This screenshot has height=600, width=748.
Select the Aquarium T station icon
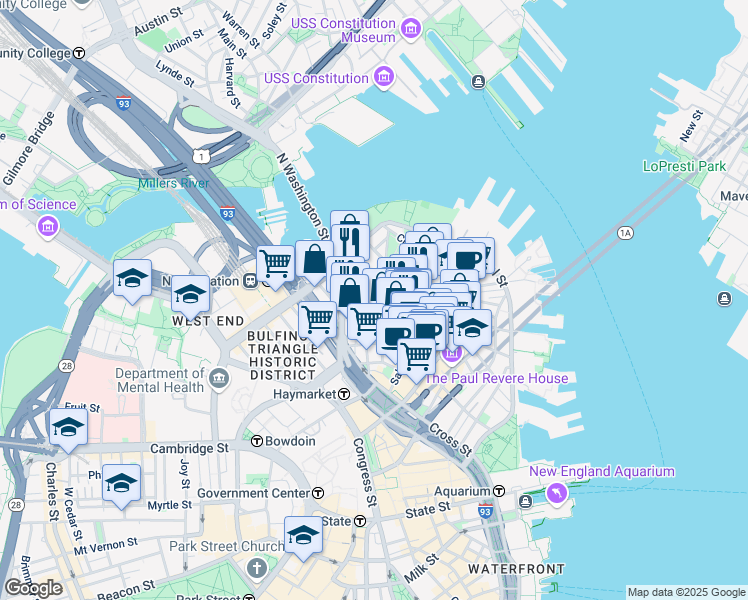coord(499,491)
